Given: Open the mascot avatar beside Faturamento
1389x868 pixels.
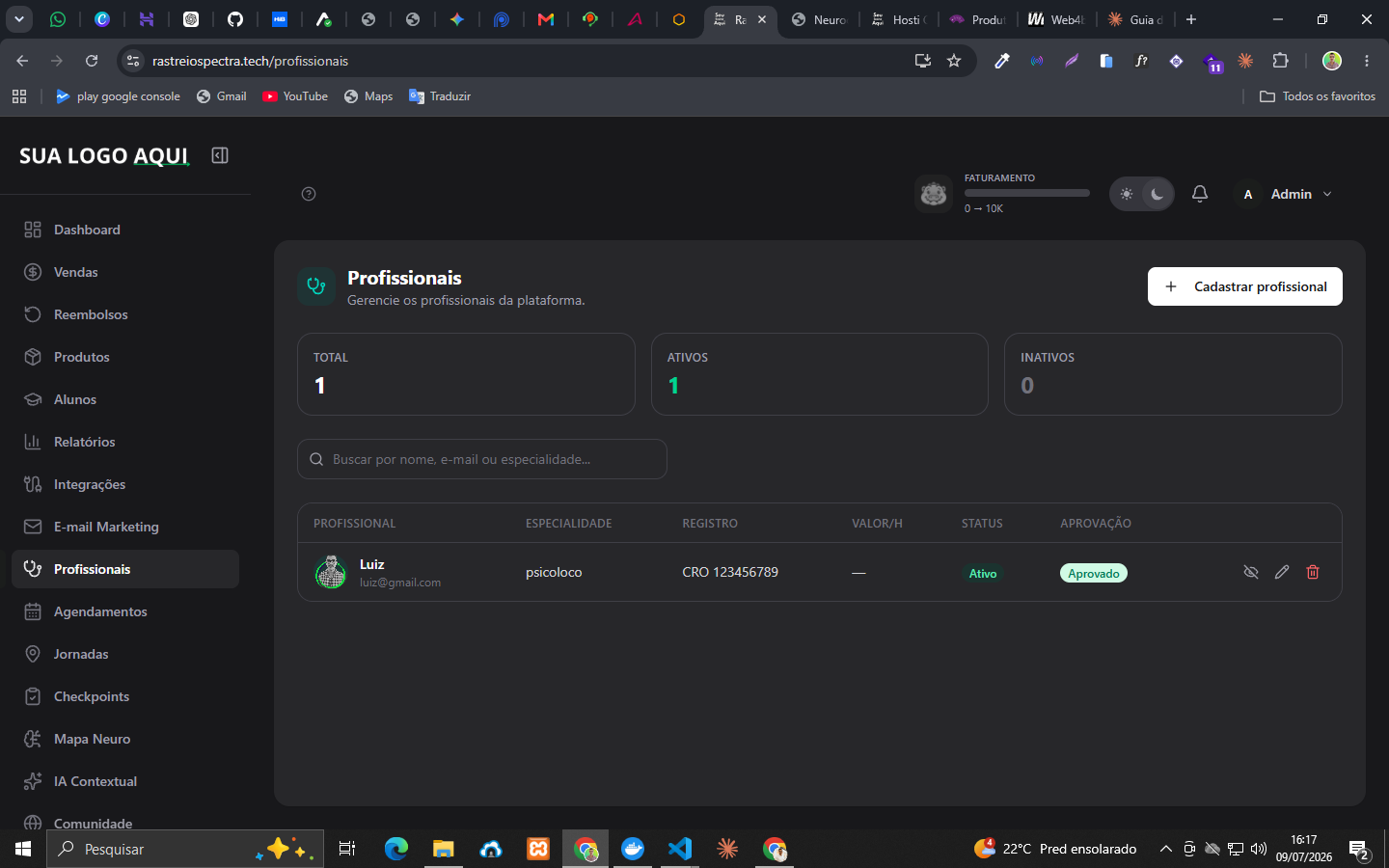Looking at the screenshot, I should point(934,194).
